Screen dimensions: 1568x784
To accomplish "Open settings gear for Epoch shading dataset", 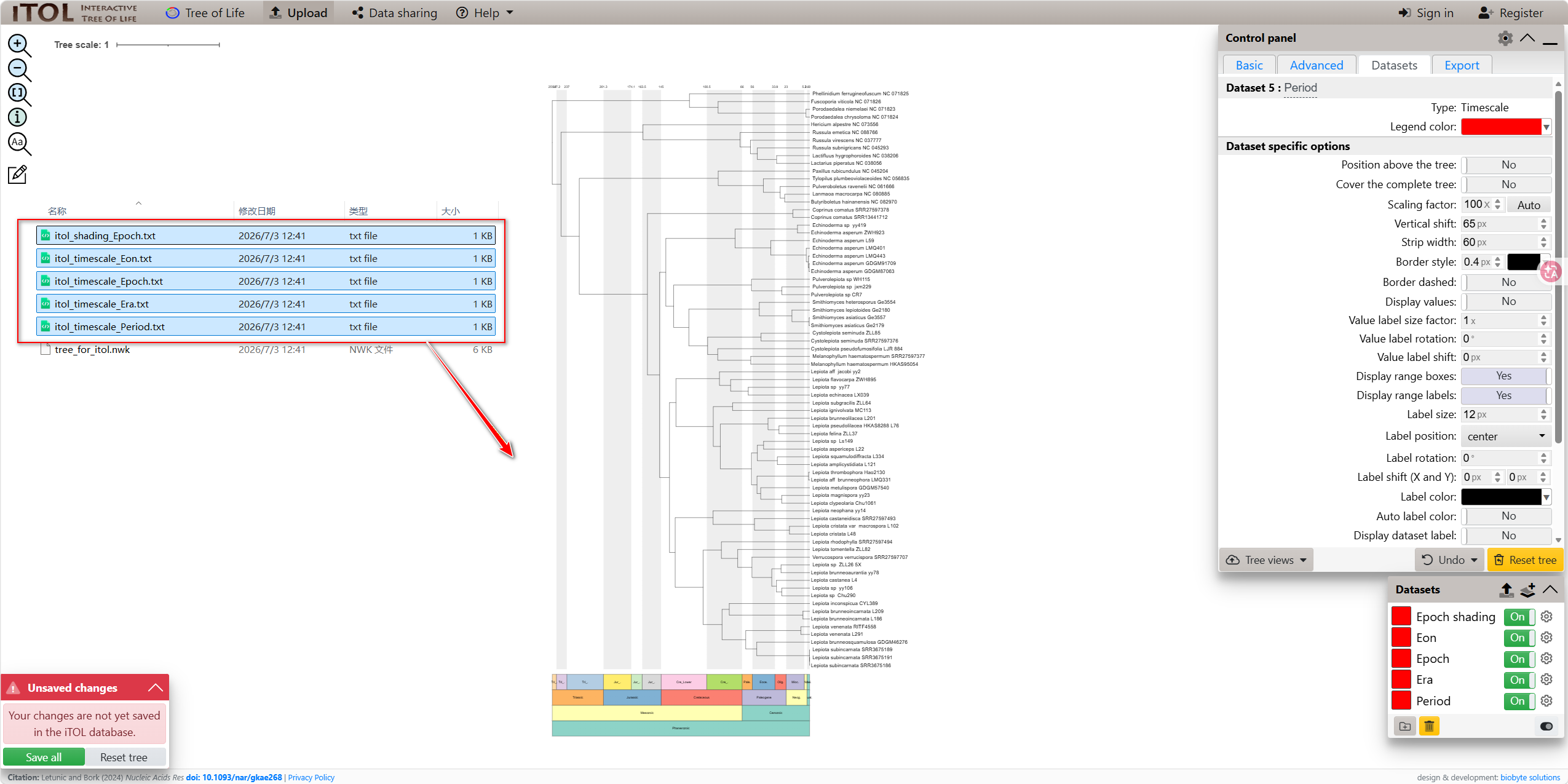I will [x=1546, y=617].
